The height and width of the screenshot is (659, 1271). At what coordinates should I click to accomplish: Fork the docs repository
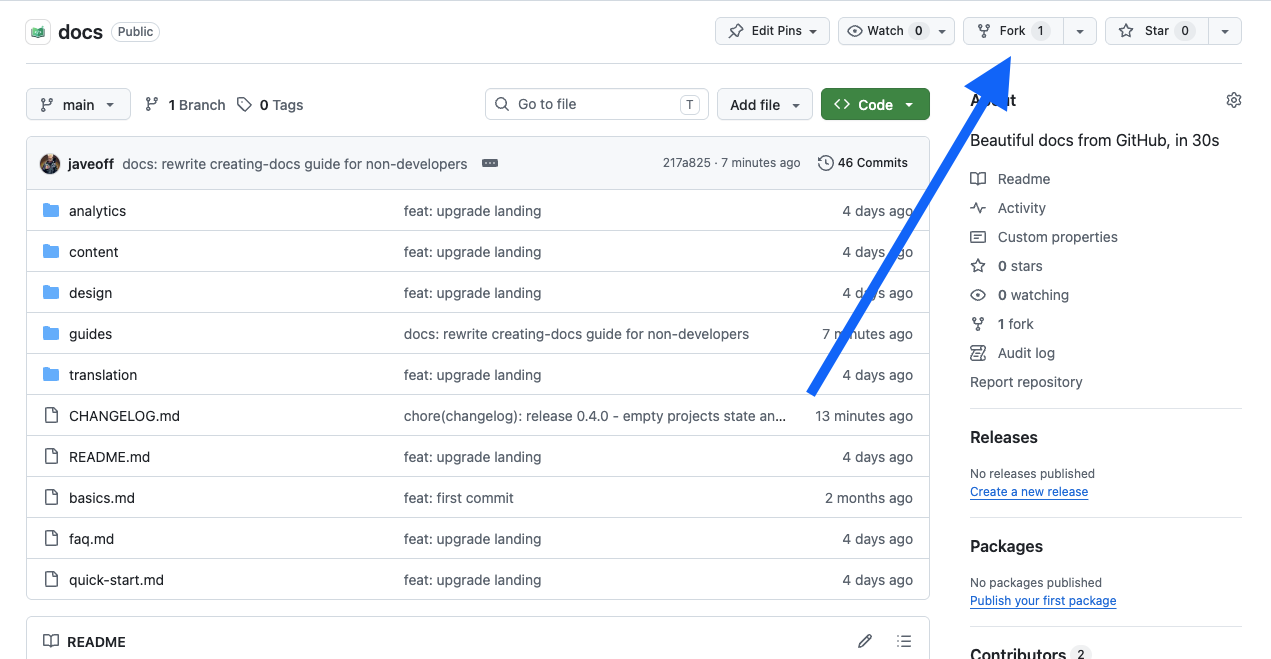click(1013, 31)
